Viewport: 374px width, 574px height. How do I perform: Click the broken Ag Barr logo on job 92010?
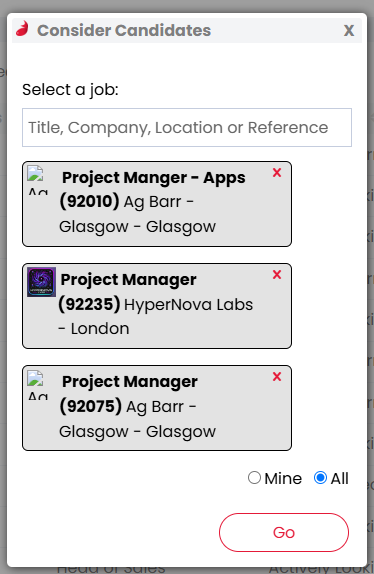[38, 180]
